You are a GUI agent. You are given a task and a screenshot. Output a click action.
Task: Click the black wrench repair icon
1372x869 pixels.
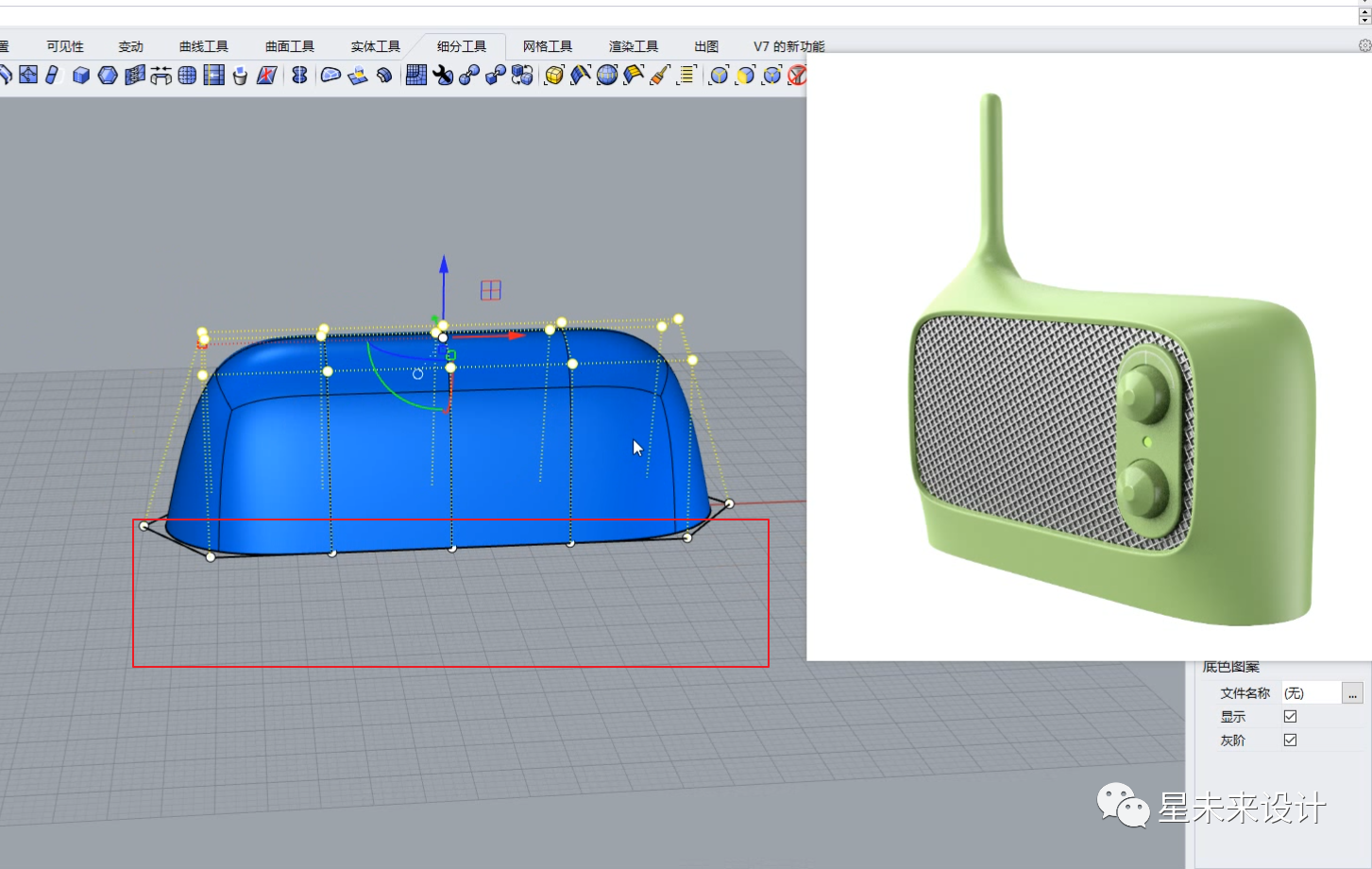point(442,76)
